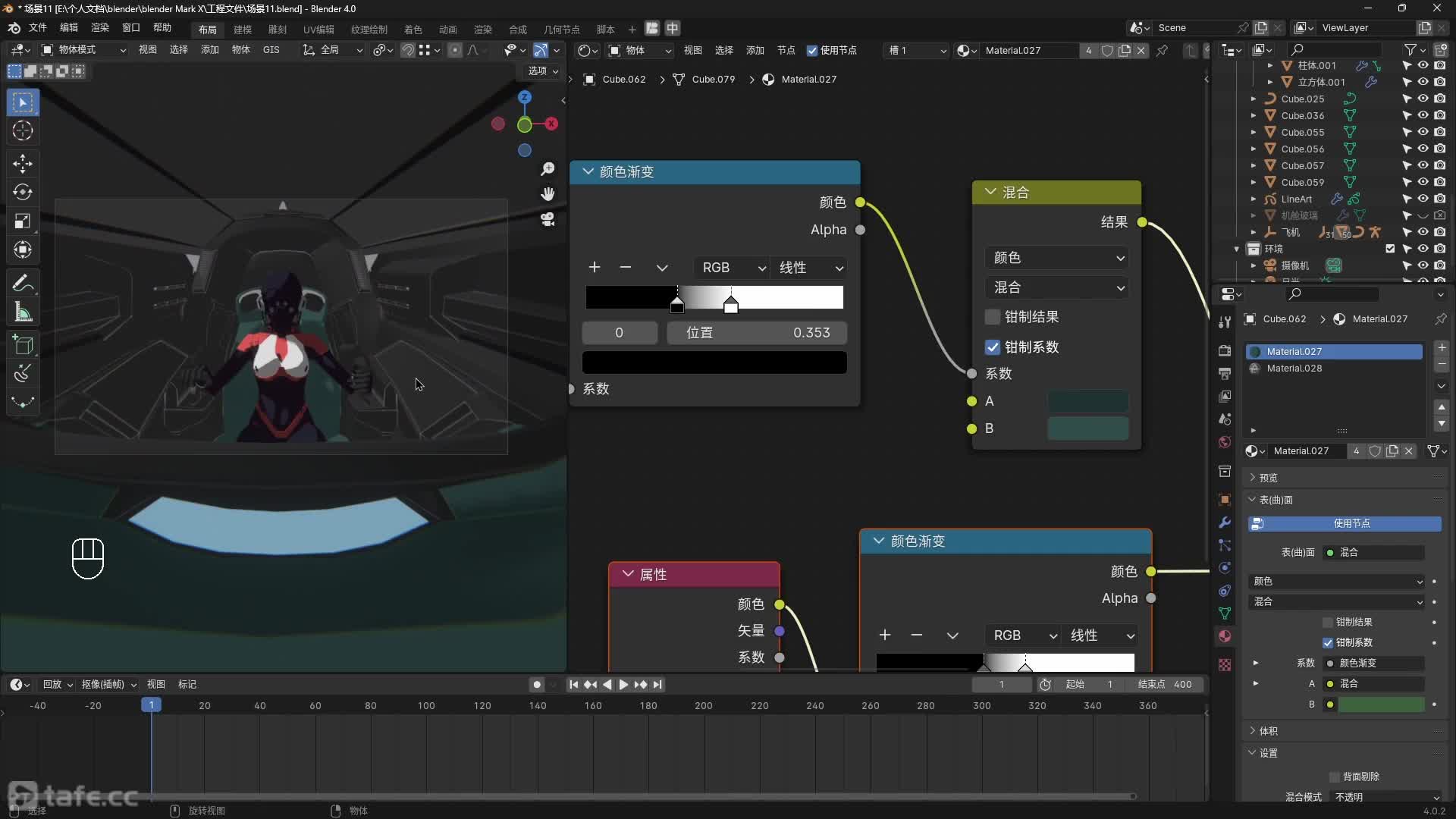
Task: Toggle auto keying record button
Action: point(537,685)
